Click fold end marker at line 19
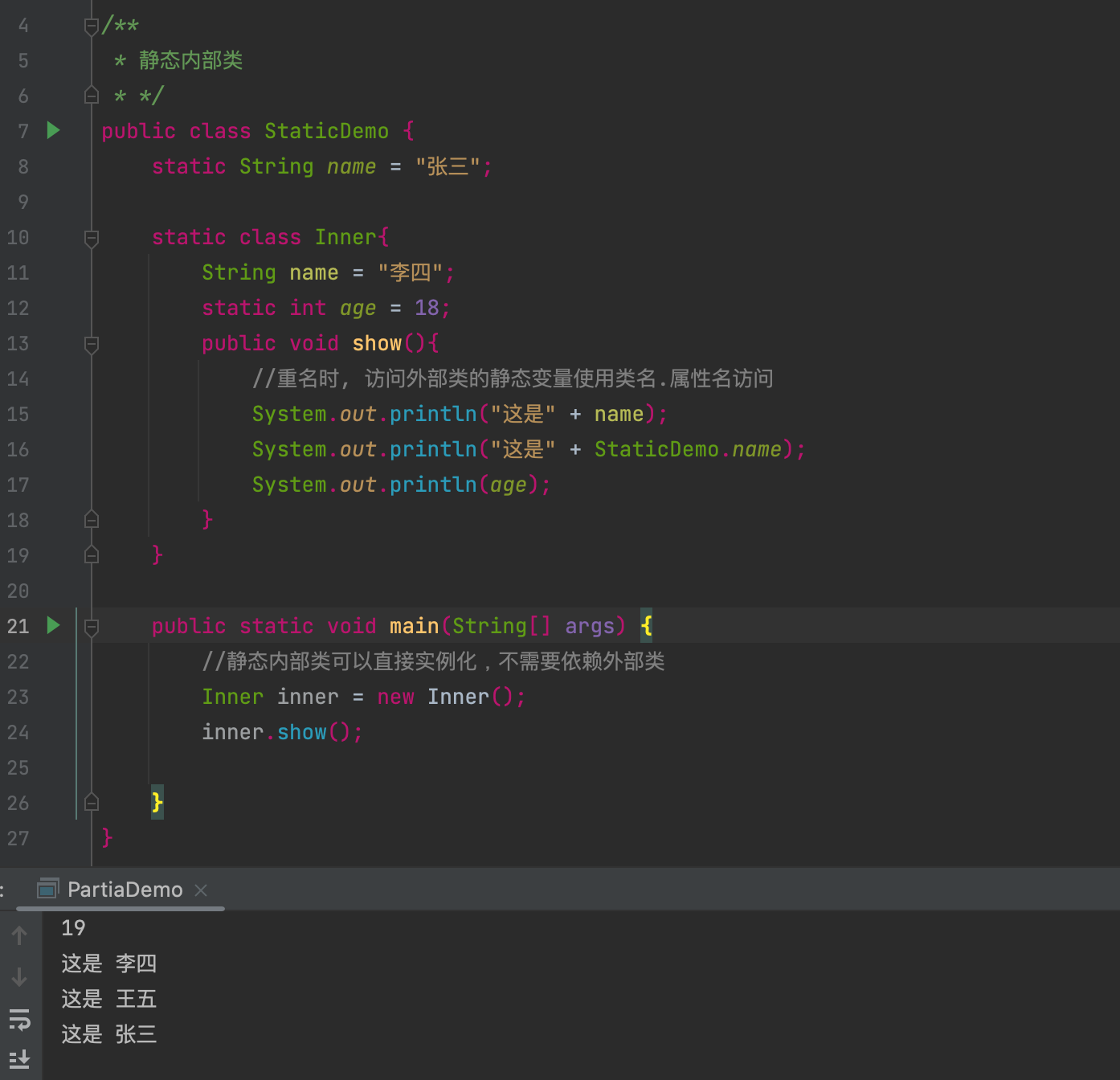 point(92,555)
